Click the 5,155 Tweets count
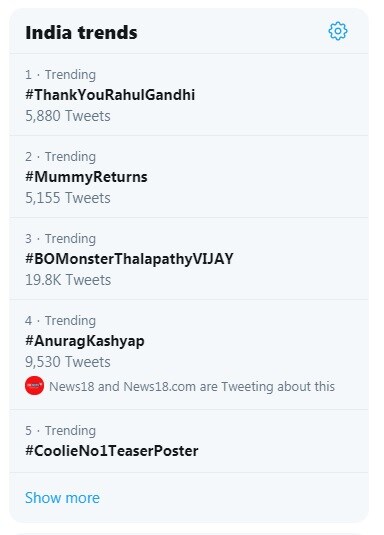 pyautogui.click(x=68, y=198)
